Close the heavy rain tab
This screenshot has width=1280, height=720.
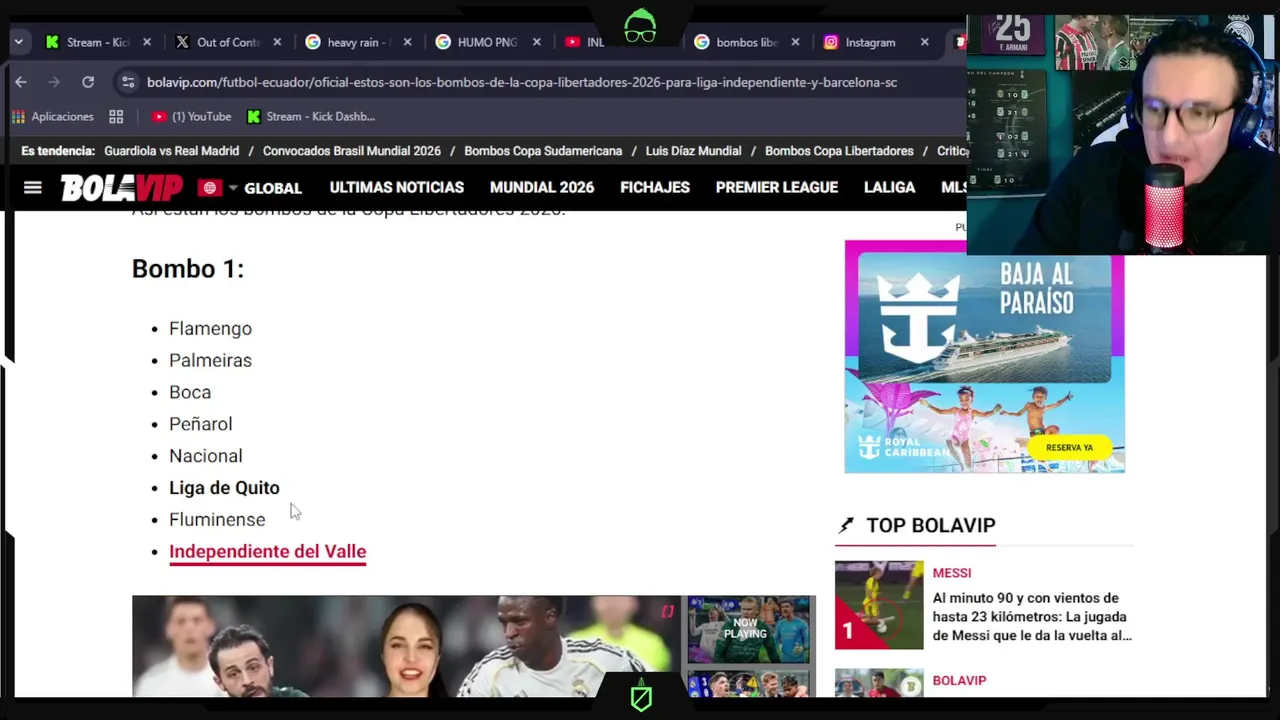[407, 42]
